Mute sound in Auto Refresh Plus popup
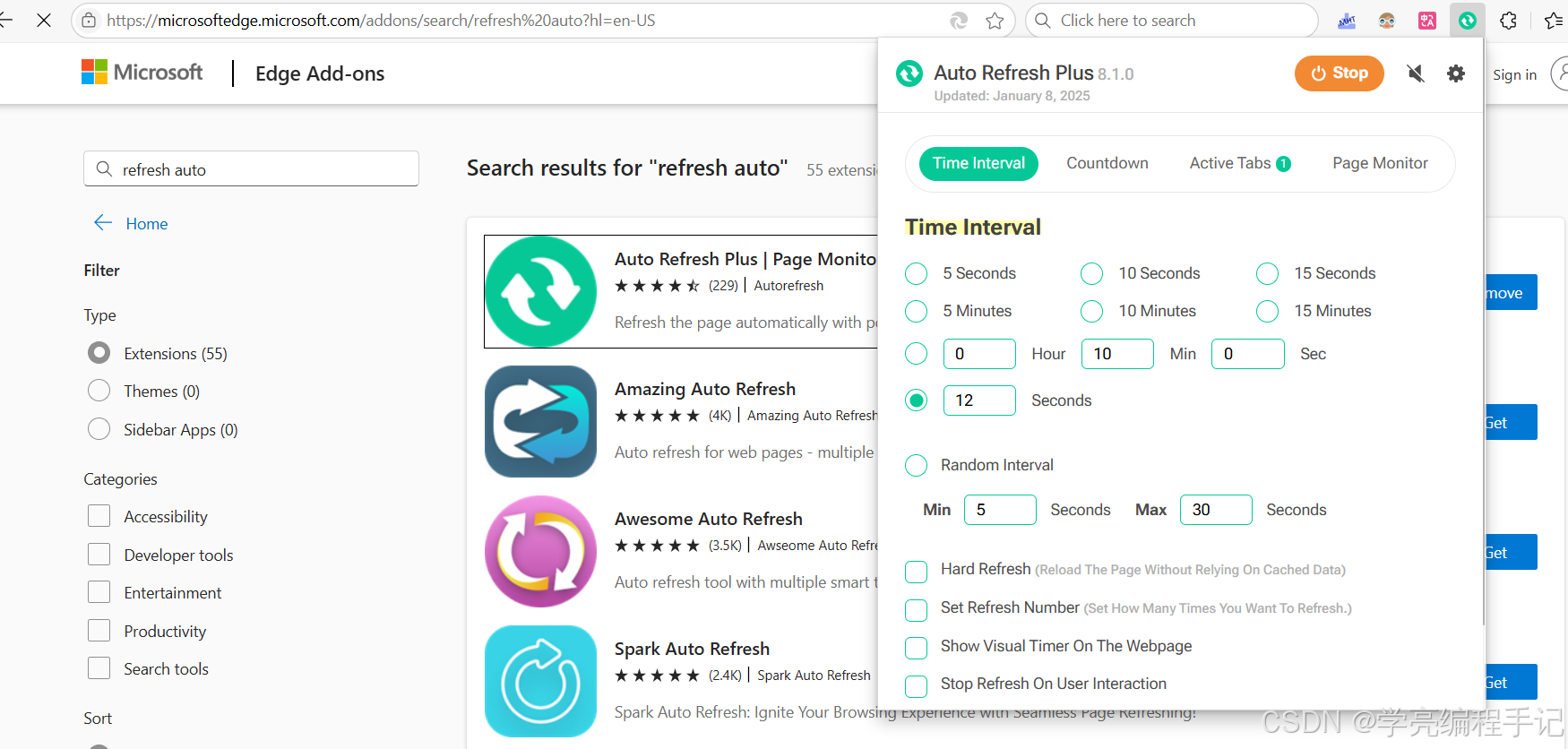 click(1416, 73)
